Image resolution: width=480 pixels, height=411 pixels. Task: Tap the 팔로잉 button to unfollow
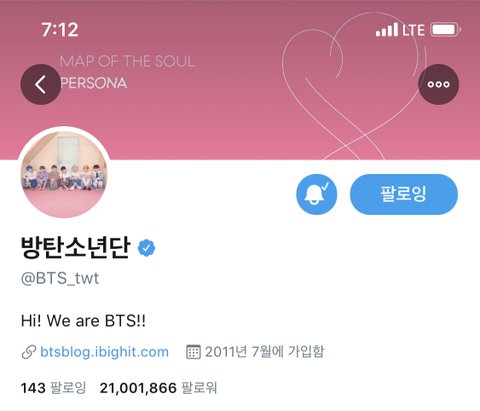404,194
